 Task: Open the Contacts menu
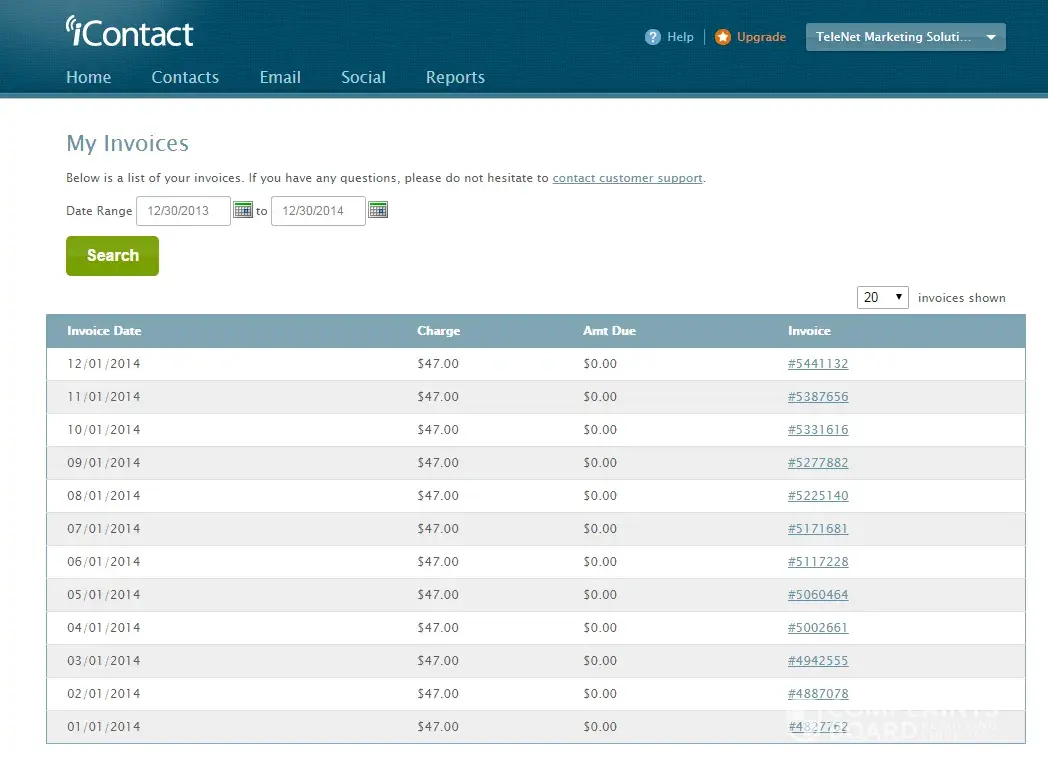tap(185, 77)
